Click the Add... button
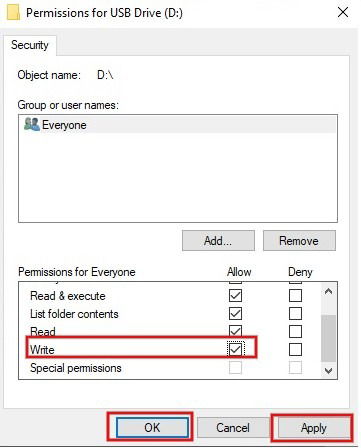This screenshot has width=361, height=448. (x=218, y=240)
